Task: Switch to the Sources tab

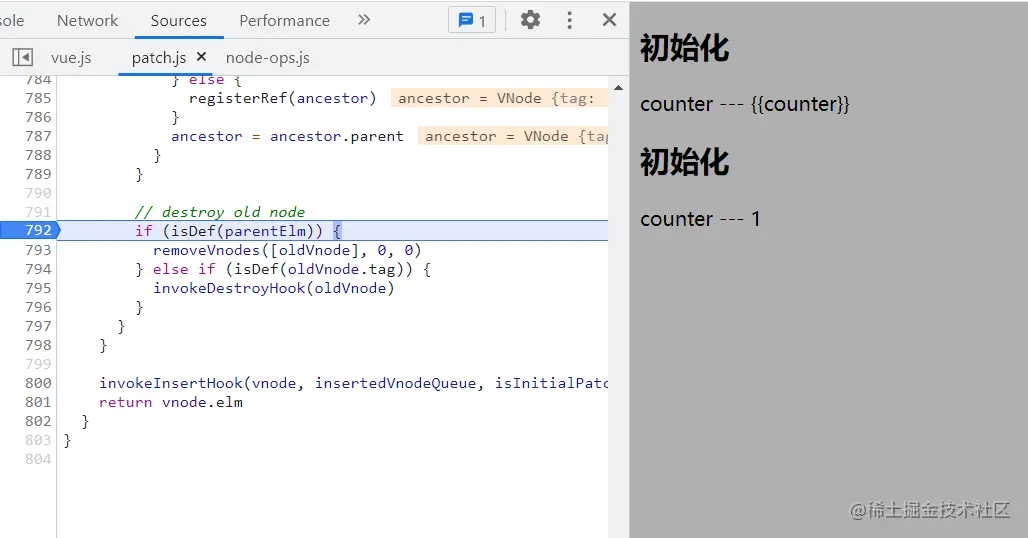Action: [178, 20]
